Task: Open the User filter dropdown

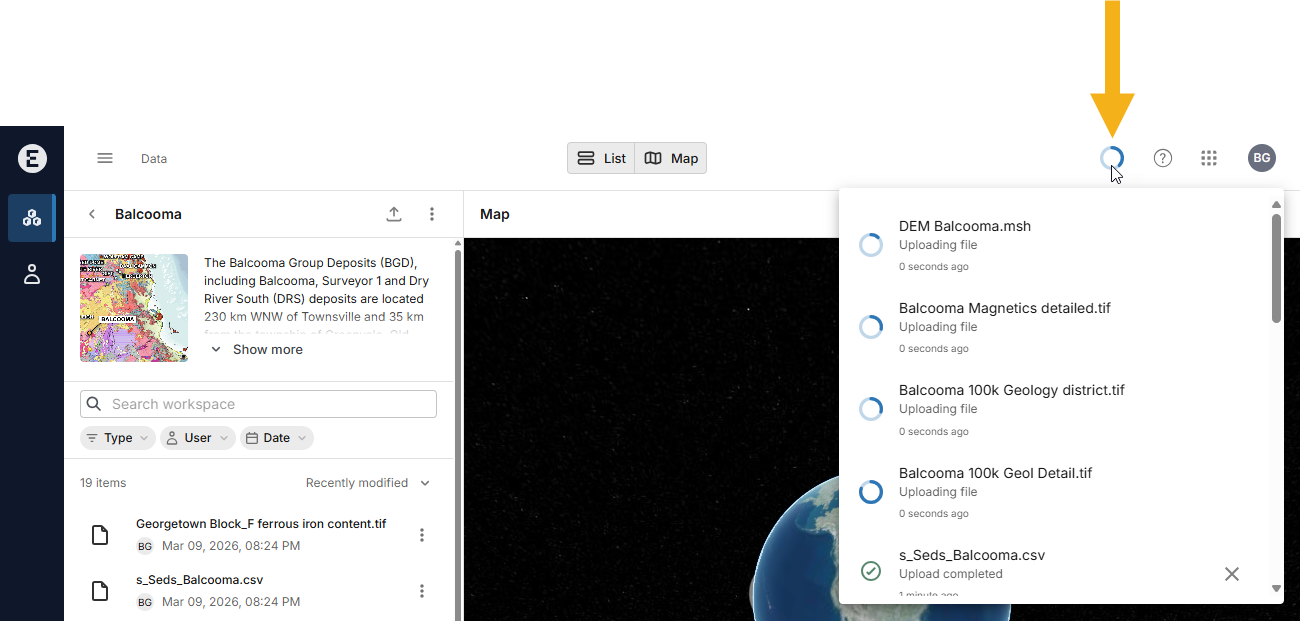Action: coord(198,438)
